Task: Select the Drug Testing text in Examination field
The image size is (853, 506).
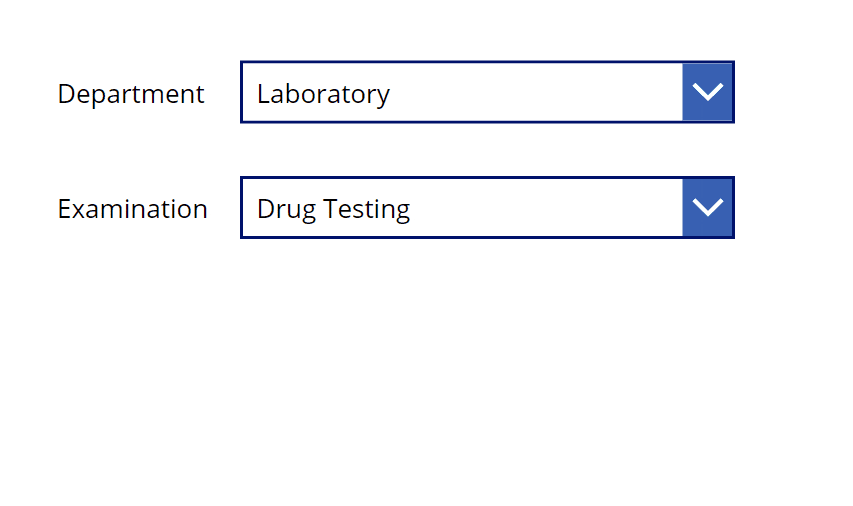Action: pyautogui.click(x=333, y=209)
